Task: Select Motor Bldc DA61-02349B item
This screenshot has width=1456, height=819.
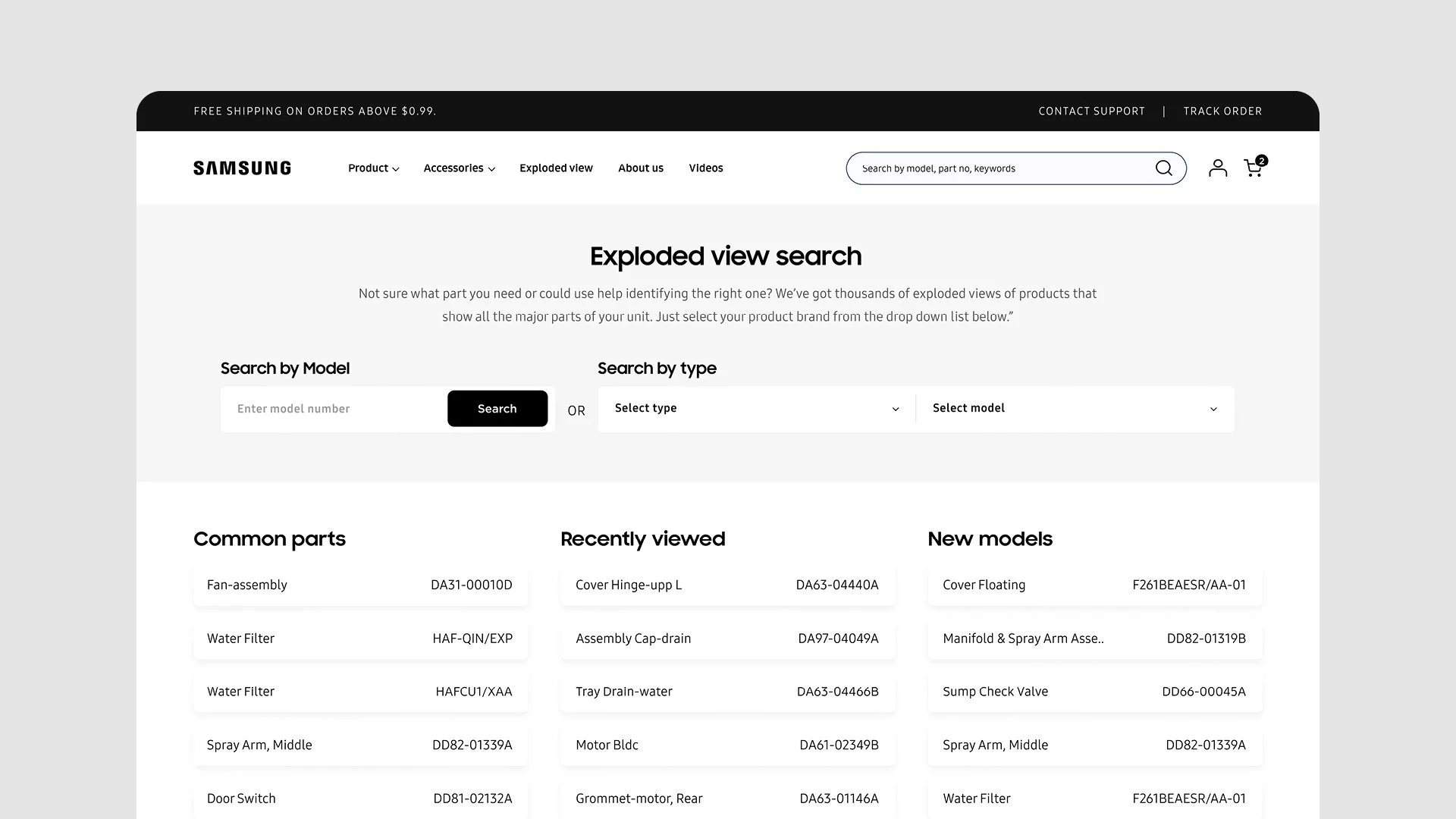Action: coord(727,745)
